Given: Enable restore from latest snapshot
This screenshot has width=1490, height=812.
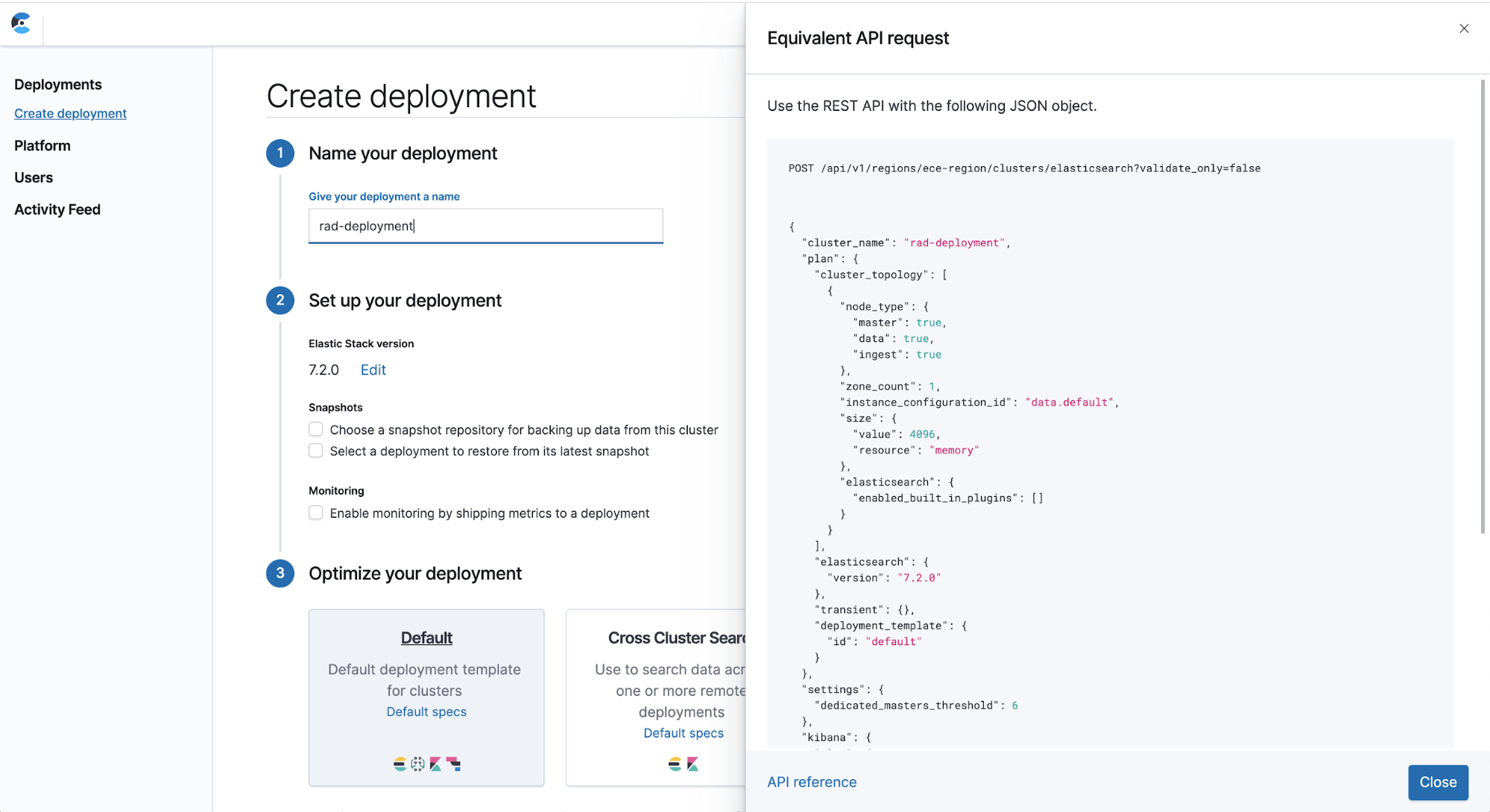Looking at the screenshot, I should pyautogui.click(x=315, y=451).
